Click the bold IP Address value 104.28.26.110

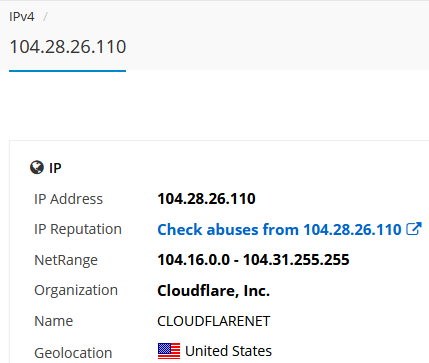(206, 199)
